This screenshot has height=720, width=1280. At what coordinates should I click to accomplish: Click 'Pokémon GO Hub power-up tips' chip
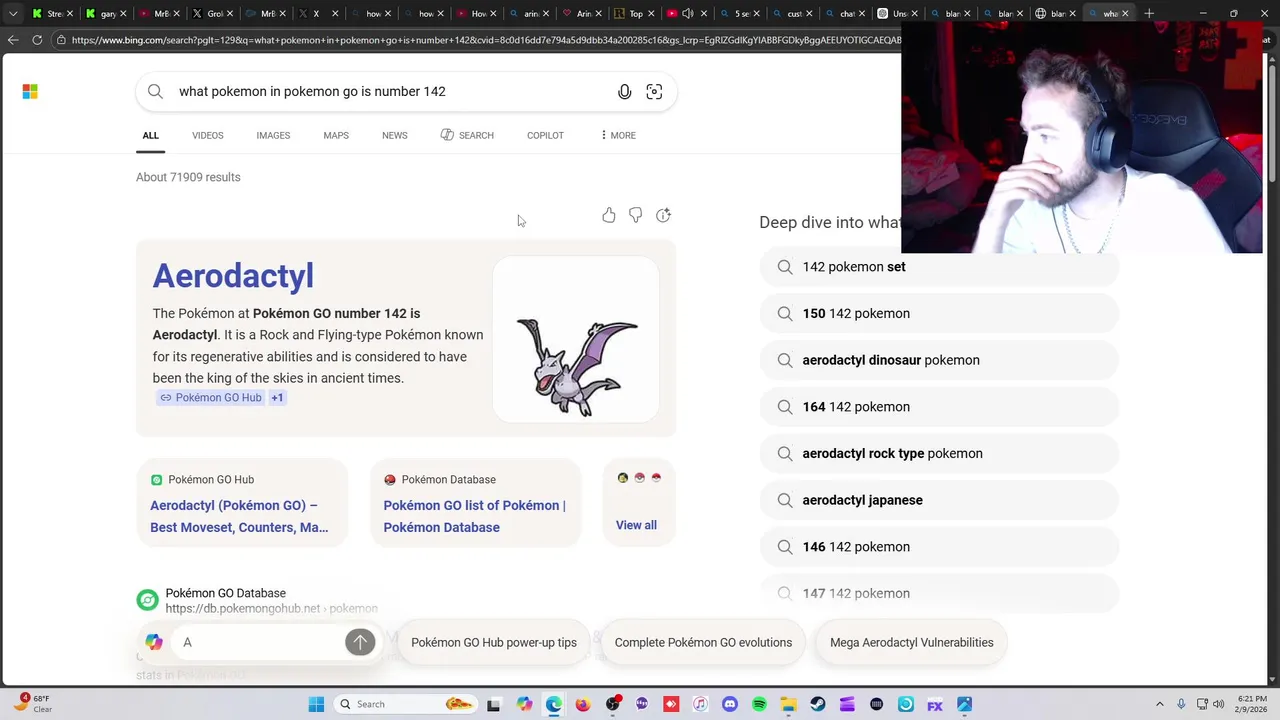click(494, 642)
